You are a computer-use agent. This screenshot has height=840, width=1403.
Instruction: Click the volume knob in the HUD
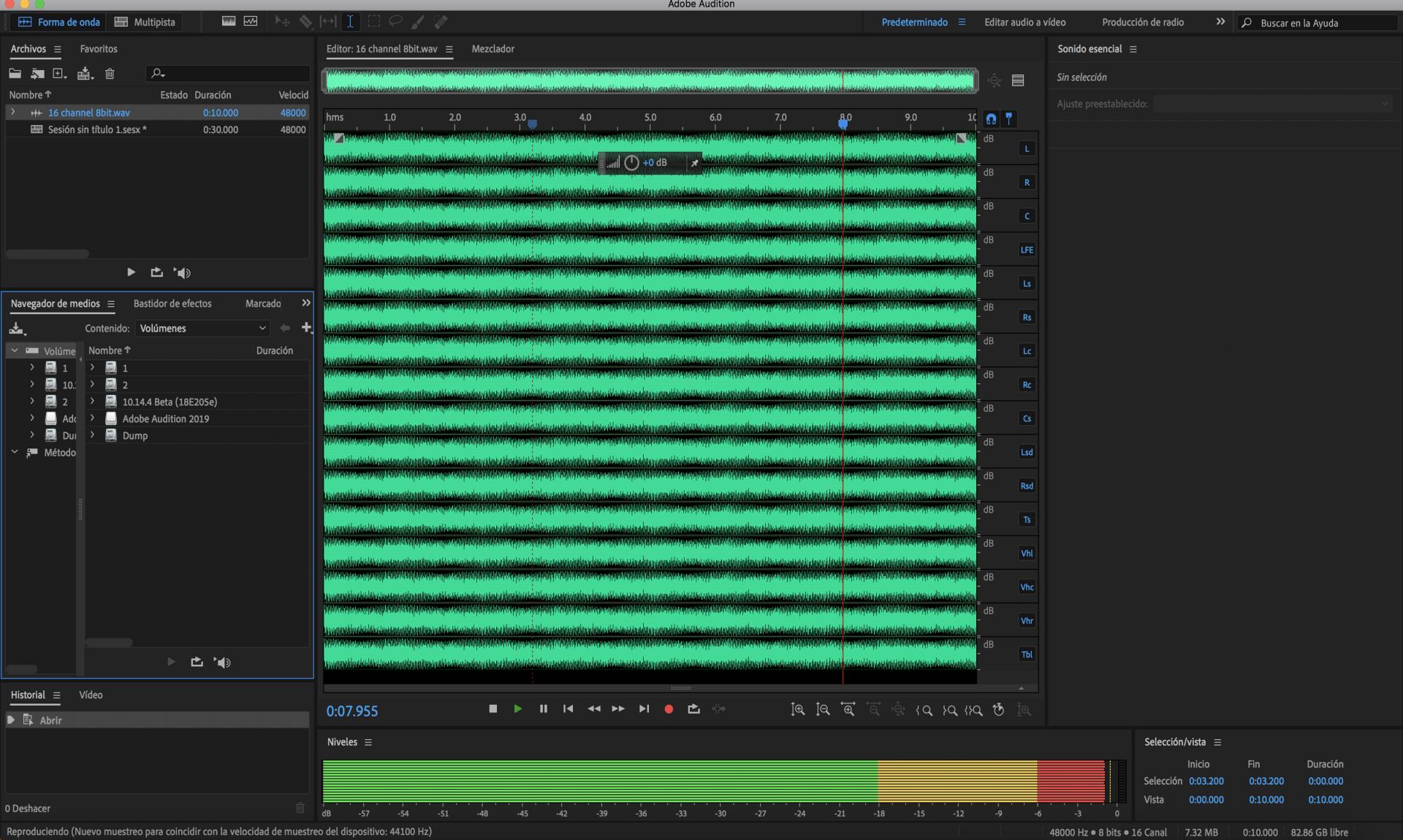click(x=631, y=163)
